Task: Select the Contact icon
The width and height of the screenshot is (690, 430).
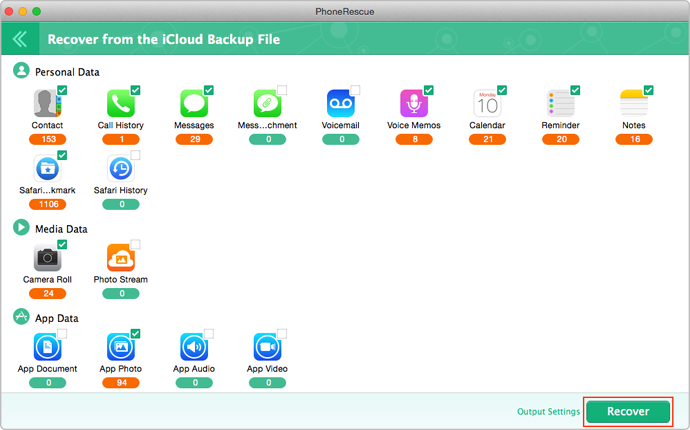Action: click(x=47, y=103)
